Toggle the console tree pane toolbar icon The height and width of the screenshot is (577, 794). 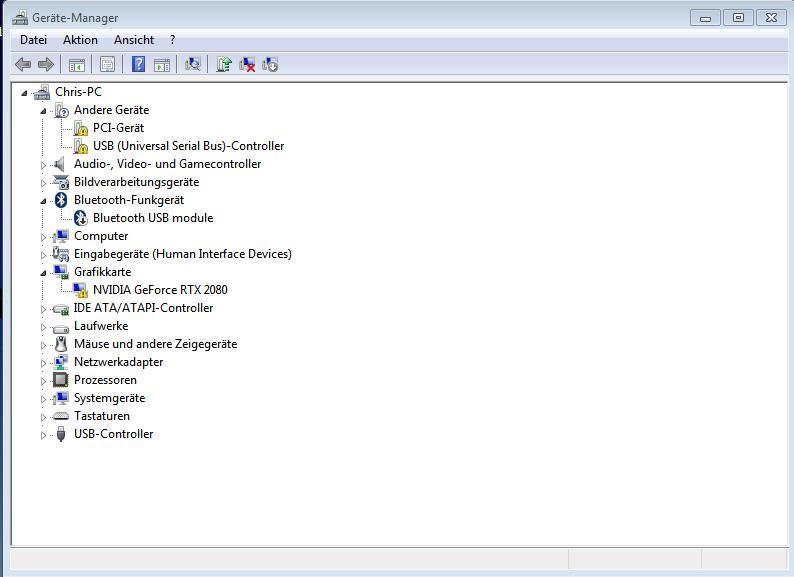(x=77, y=65)
